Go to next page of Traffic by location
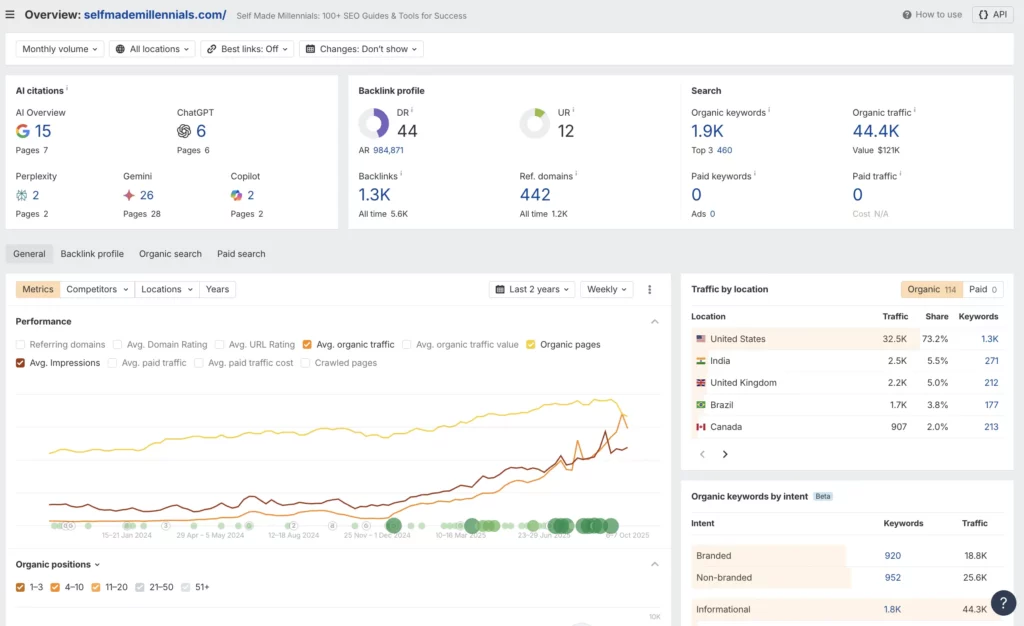The width and height of the screenshot is (1024, 626). tap(724, 454)
